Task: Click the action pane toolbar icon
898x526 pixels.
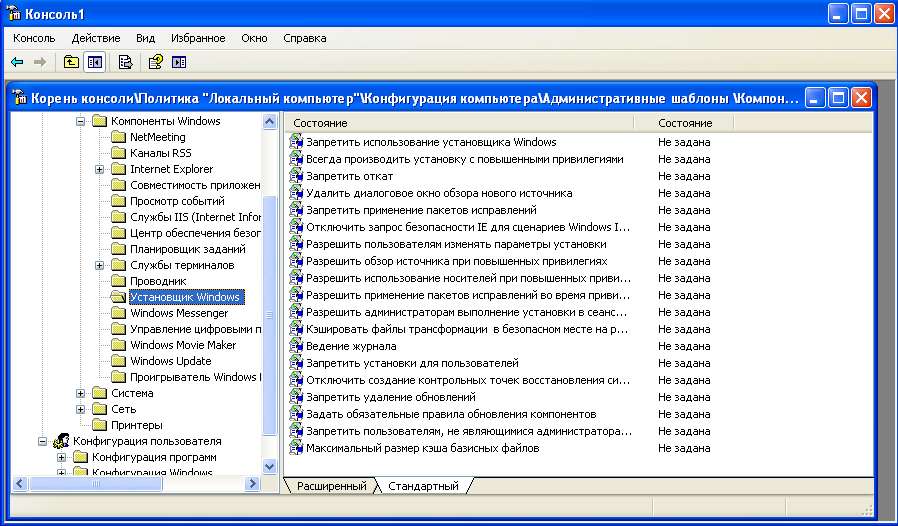Action: [x=179, y=62]
